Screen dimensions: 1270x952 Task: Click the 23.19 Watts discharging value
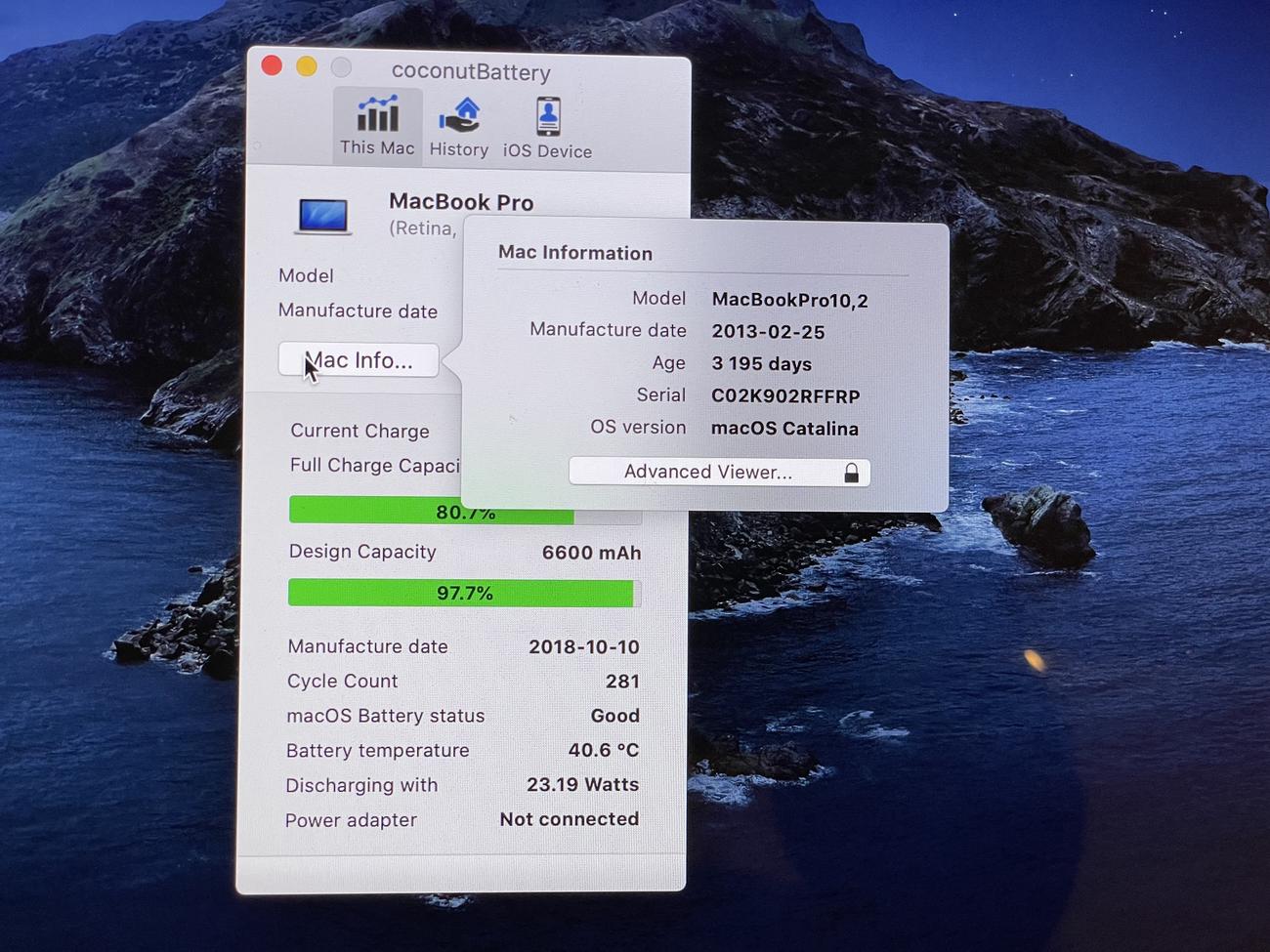pos(582,784)
